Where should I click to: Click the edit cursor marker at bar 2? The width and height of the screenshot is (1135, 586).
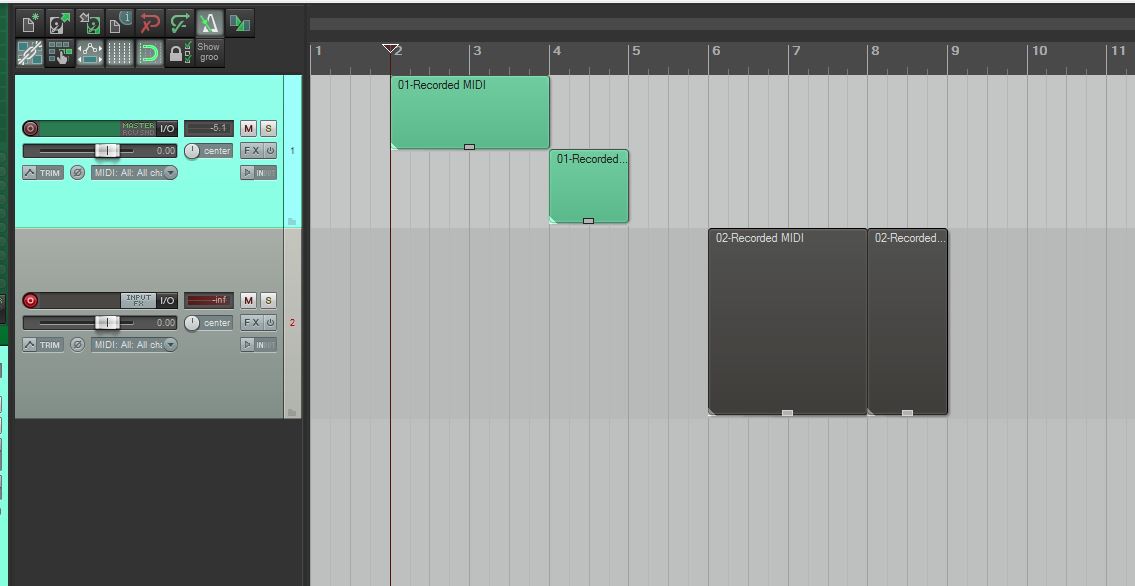(x=390, y=48)
